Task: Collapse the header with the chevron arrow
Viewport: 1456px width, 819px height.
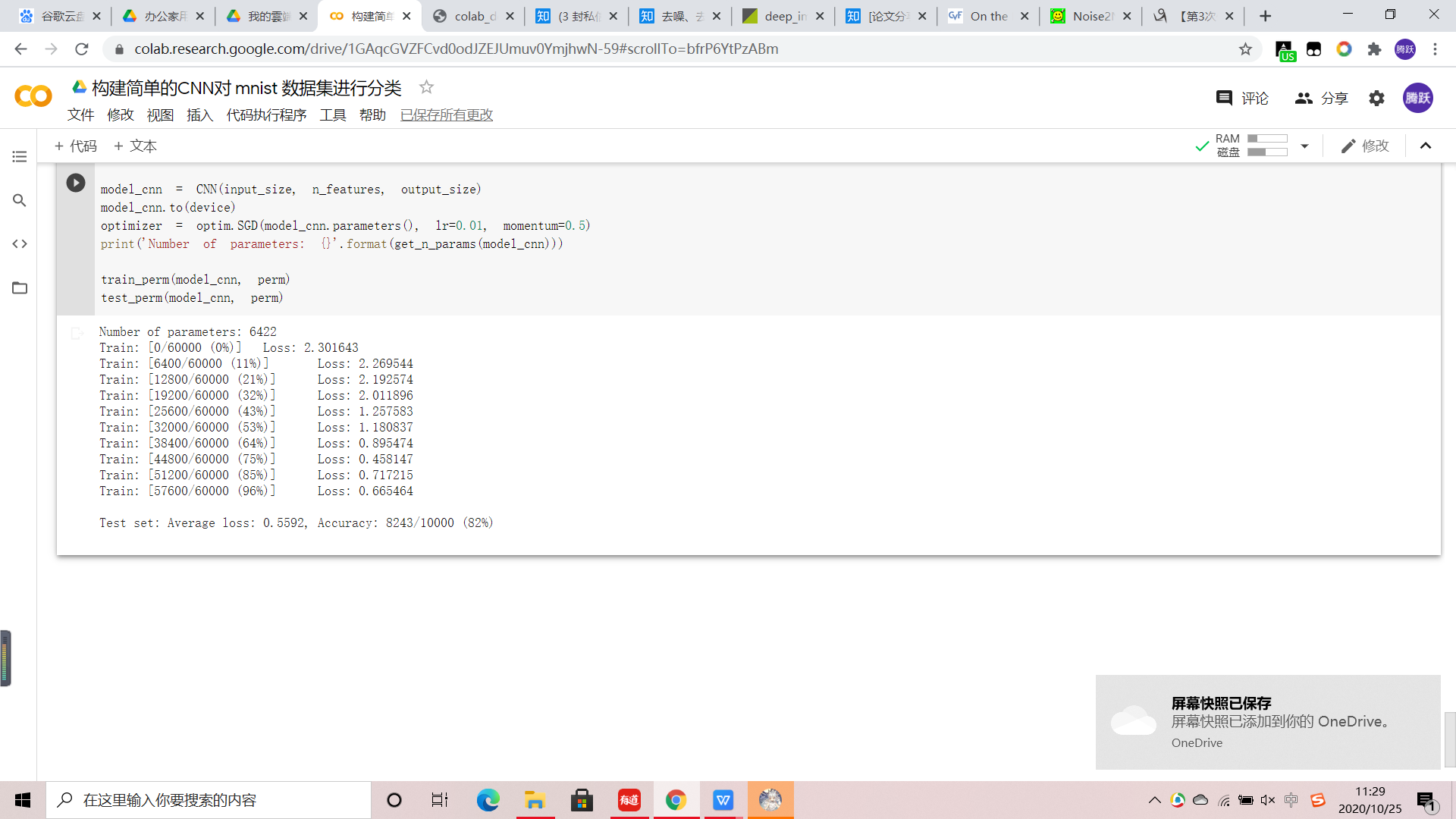Action: pos(1426,146)
